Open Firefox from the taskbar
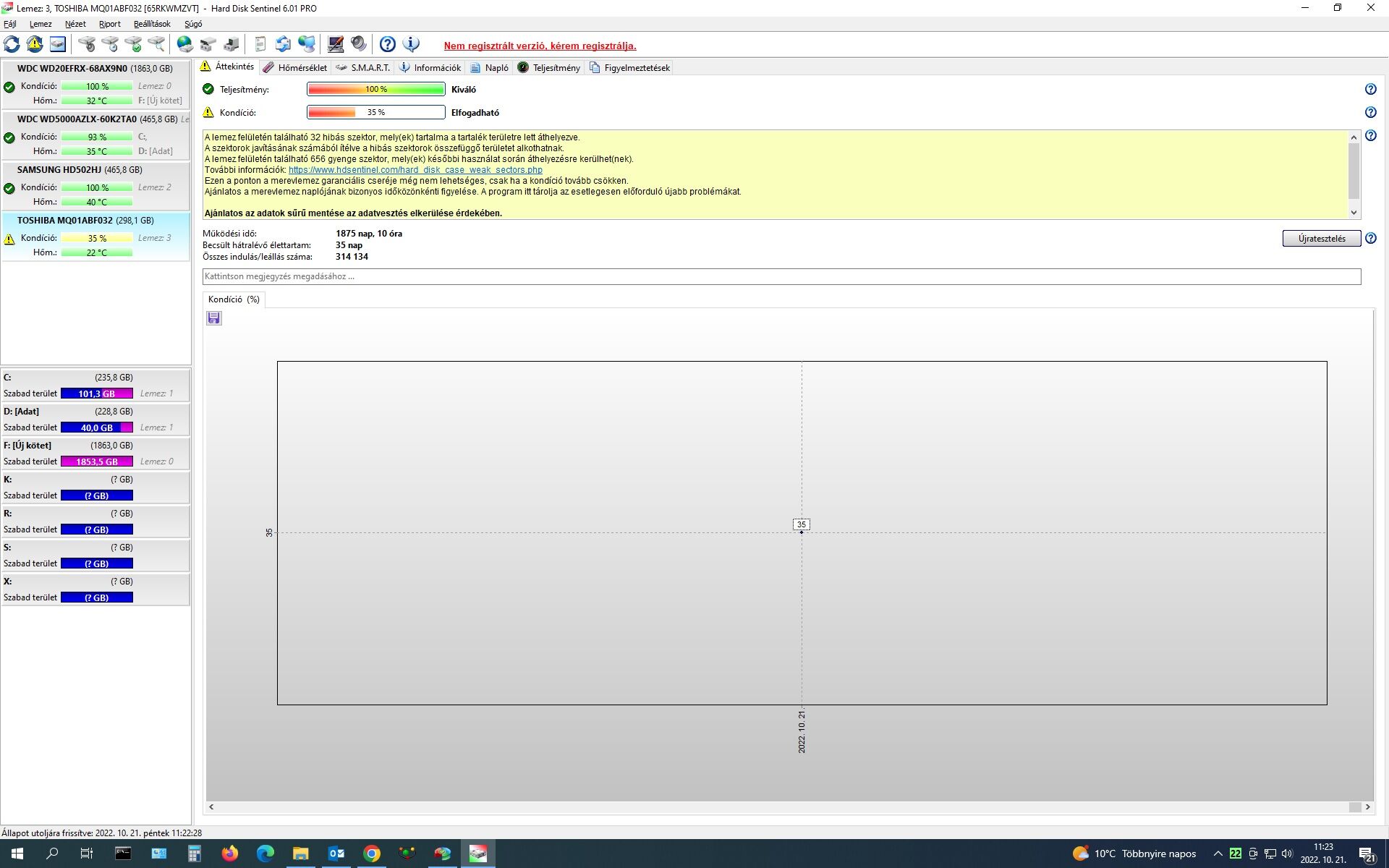Screen dimensions: 1389x868 tap(230, 854)
